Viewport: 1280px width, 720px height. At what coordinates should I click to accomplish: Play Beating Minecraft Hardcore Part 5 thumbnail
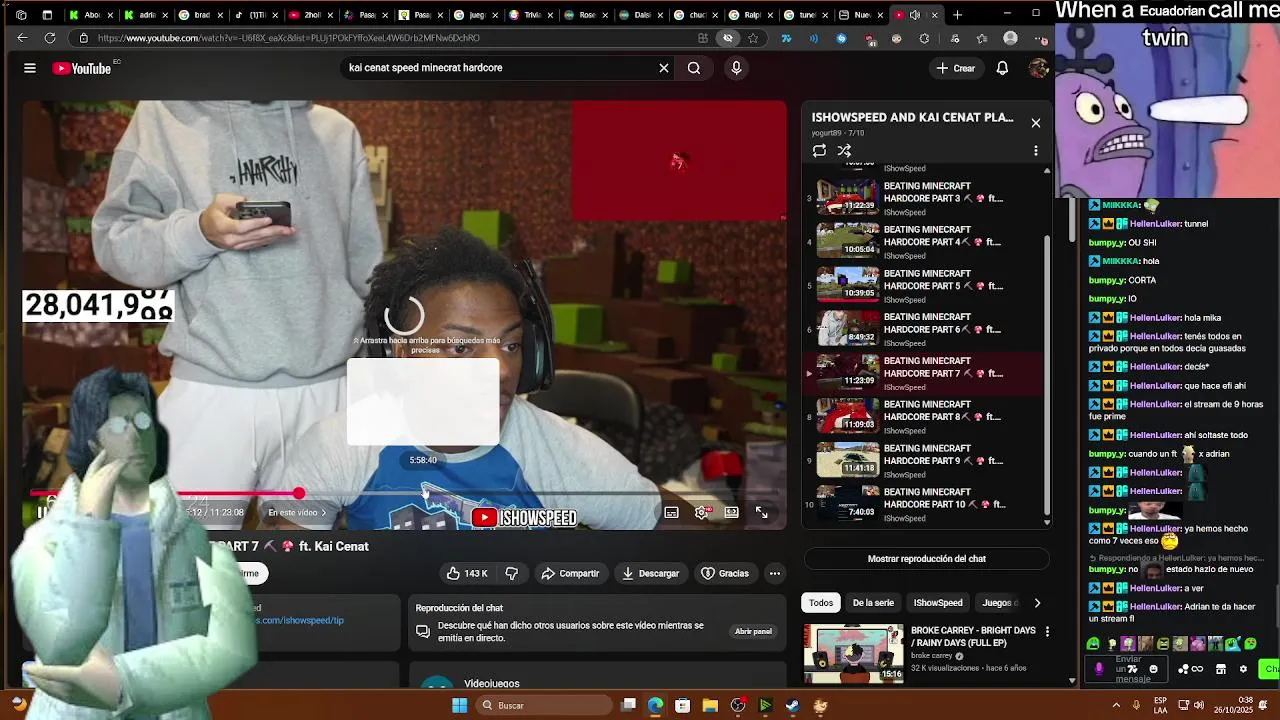click(848, 285)
